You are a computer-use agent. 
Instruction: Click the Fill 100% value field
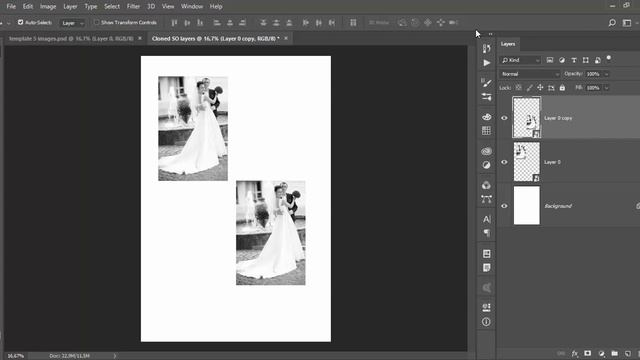(593, 88)
